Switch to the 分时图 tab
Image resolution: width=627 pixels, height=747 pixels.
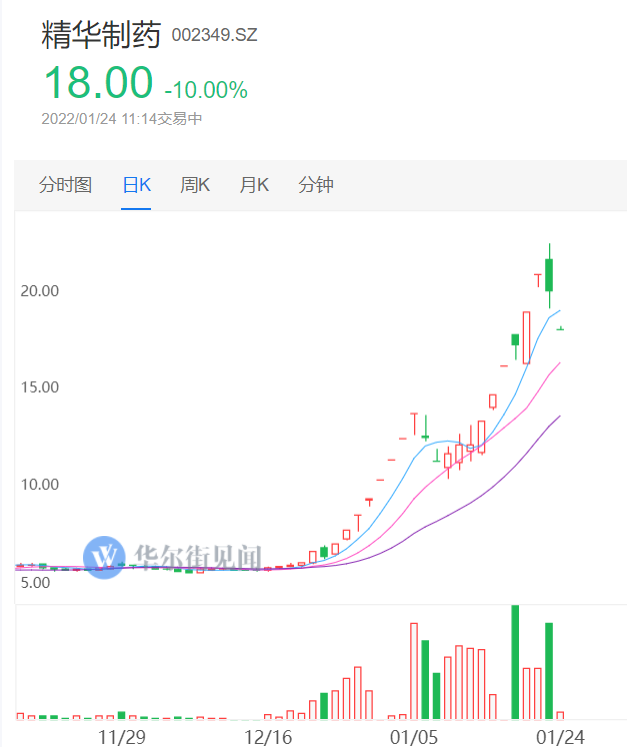[x=65, y=185]
